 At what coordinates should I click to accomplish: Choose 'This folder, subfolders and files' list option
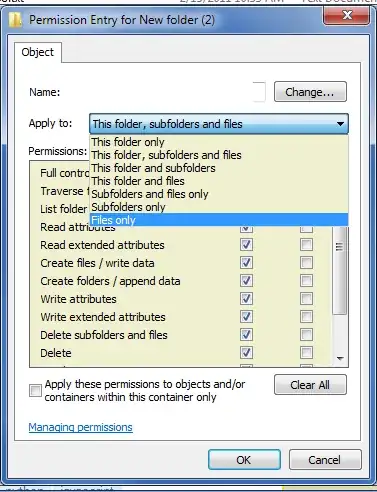tap(219, 155)
